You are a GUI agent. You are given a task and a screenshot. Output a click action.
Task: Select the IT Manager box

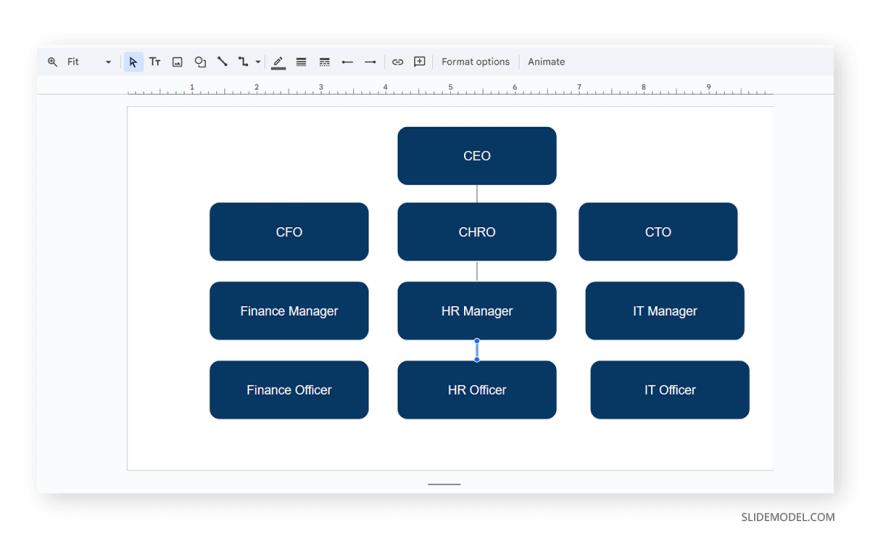coord(665,311)
